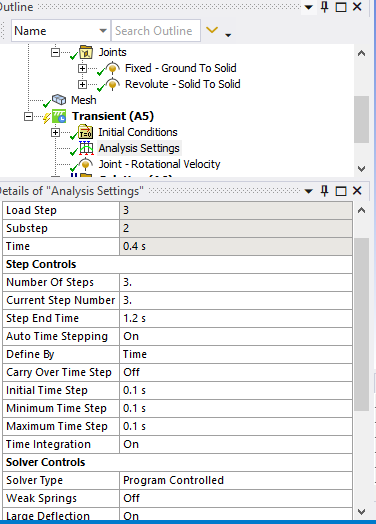Click the Joint - Rotational Velocity icon
Screen dimensions: 376x524
pyautogui.click(x=86, y=164)
